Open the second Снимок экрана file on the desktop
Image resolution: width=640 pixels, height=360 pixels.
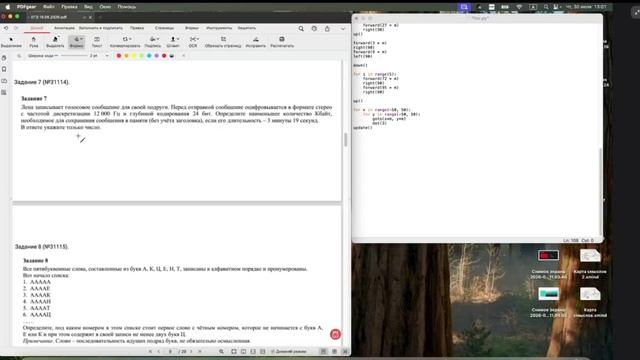pyautogui.click(x=548, y=302)
